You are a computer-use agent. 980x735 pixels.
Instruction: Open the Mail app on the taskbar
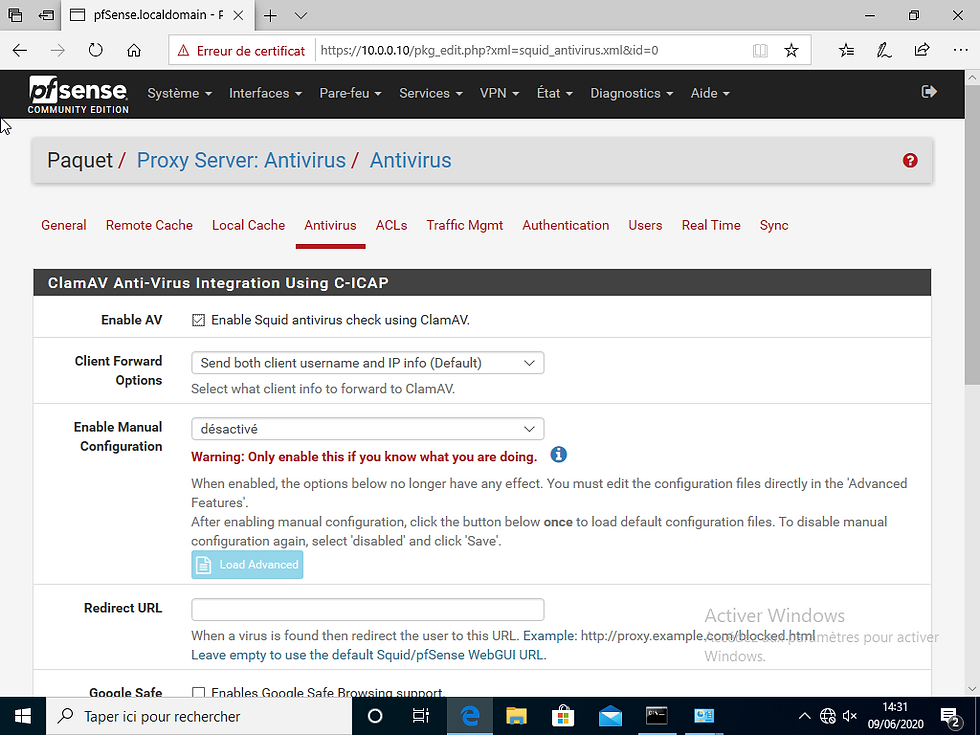coord(610,716)
